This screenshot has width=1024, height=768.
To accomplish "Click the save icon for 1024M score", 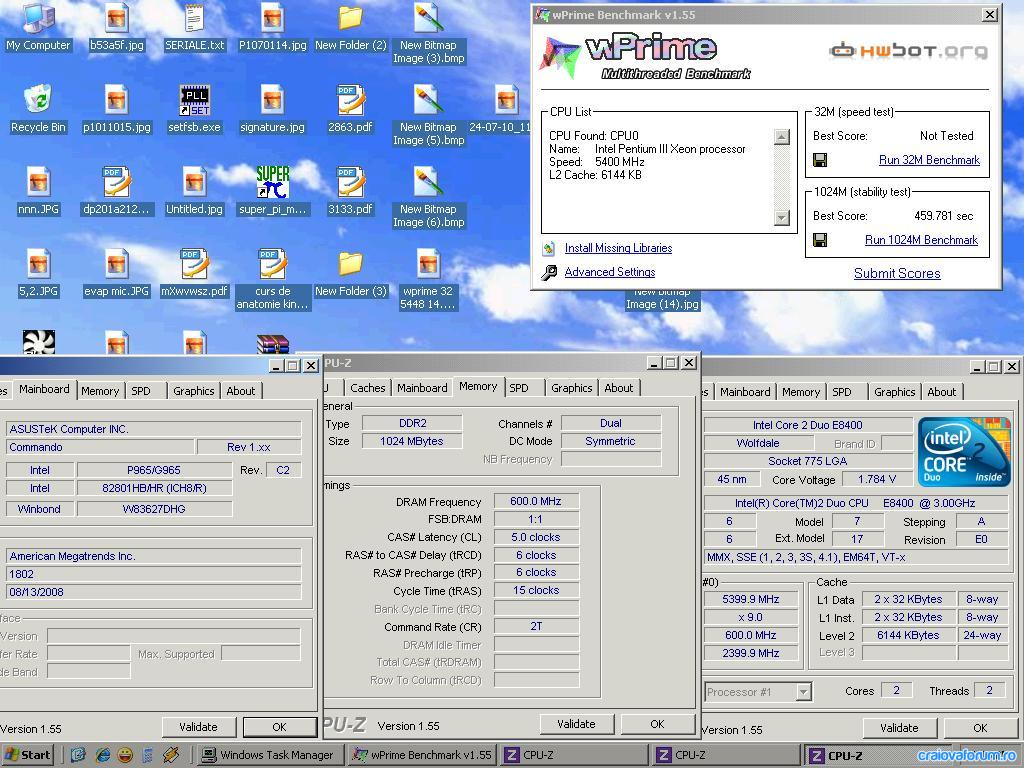I will coord(820,240).
